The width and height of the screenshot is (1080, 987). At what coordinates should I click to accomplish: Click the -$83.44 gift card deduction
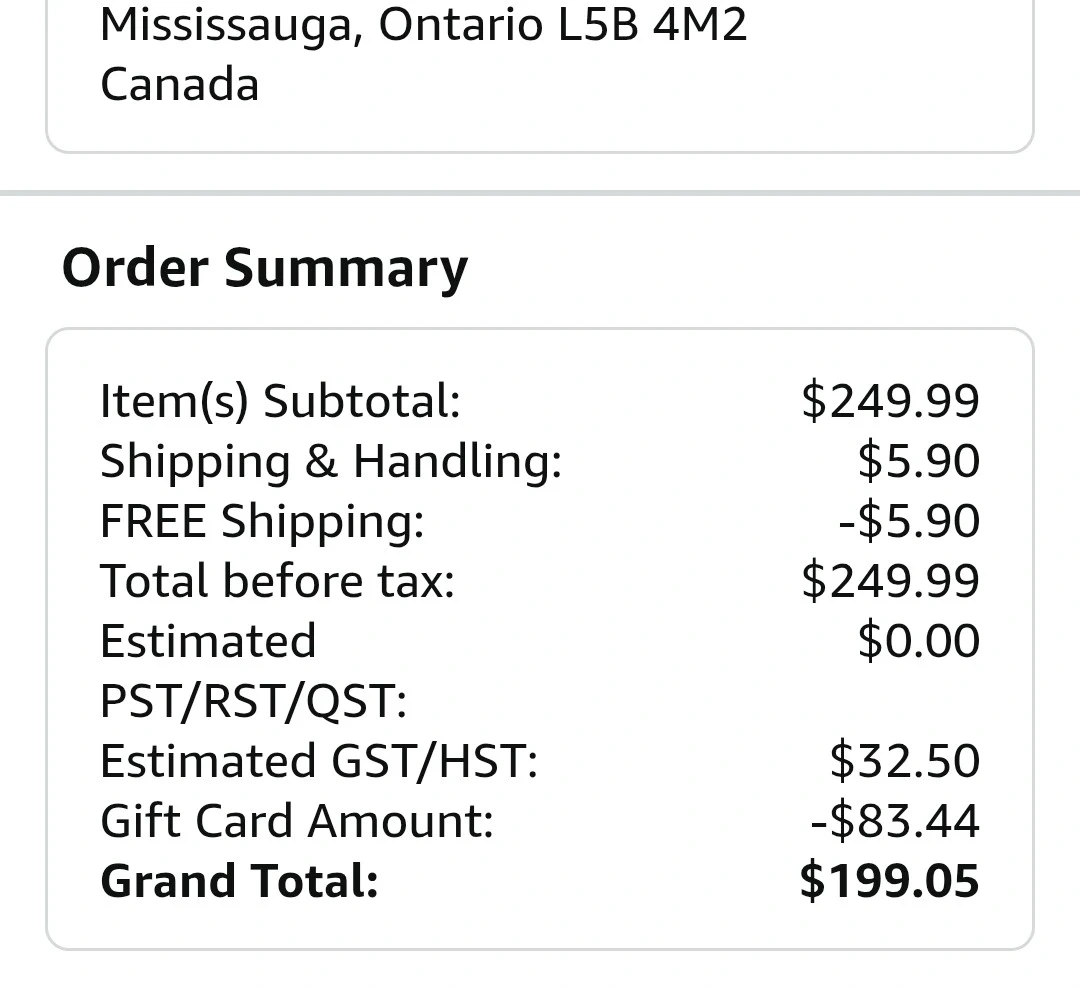[x=895, y=821]
